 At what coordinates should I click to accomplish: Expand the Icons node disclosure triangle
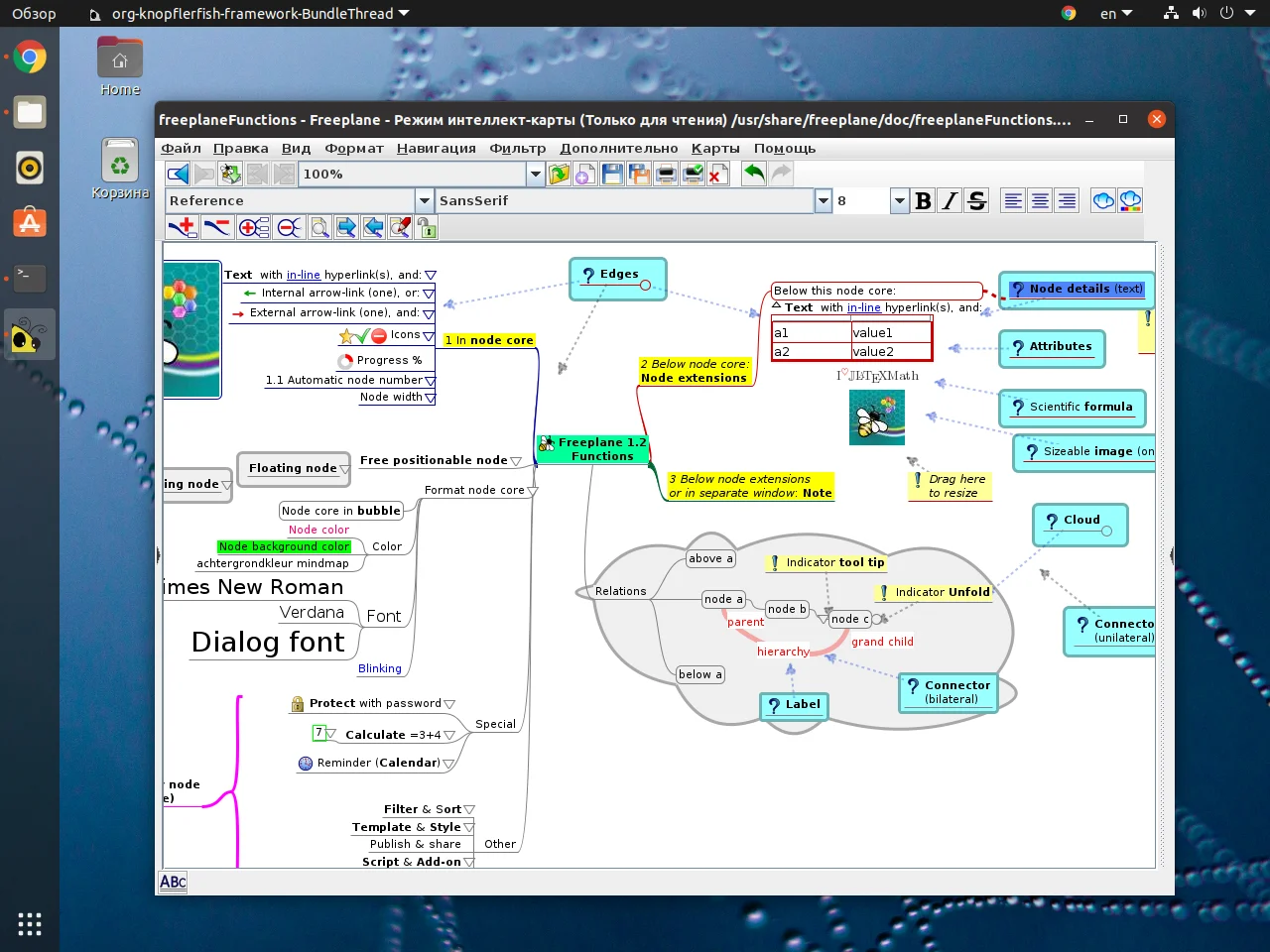click(x=429, y=335)
